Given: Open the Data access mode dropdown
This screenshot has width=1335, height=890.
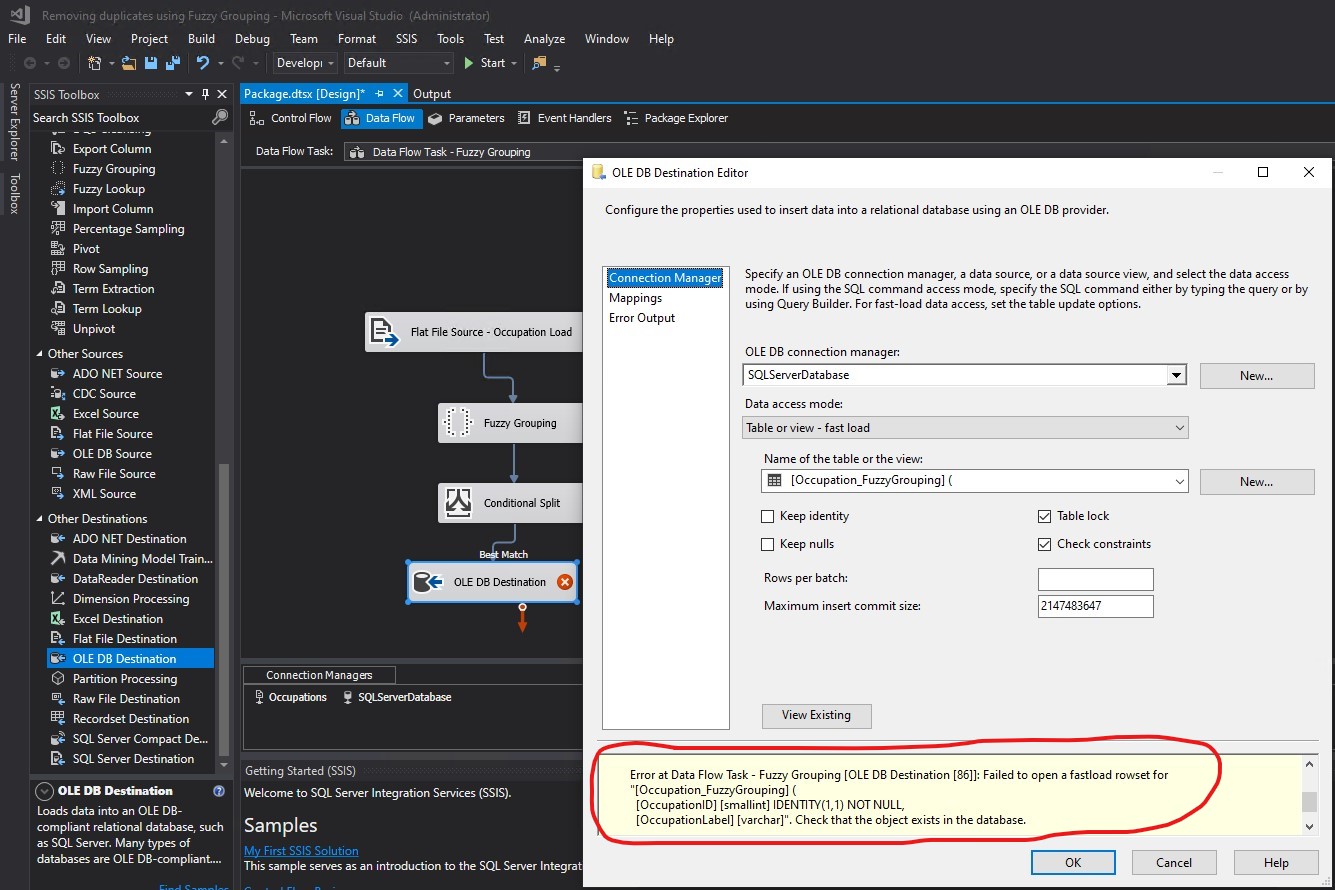Looking at the screenshot, I should [1178, 428].
